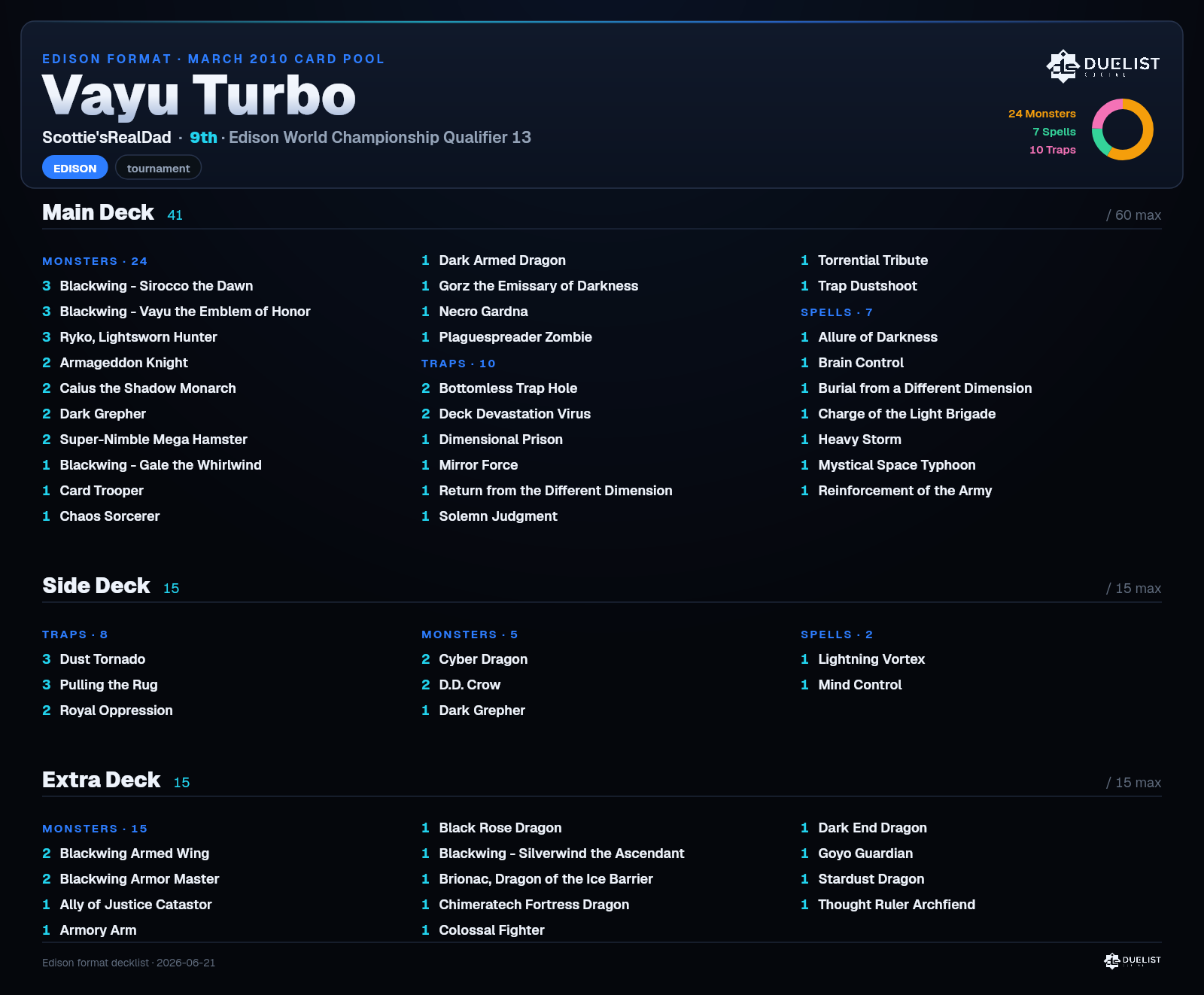Open the Dark Armed Dragon card entry

point(503,260)
